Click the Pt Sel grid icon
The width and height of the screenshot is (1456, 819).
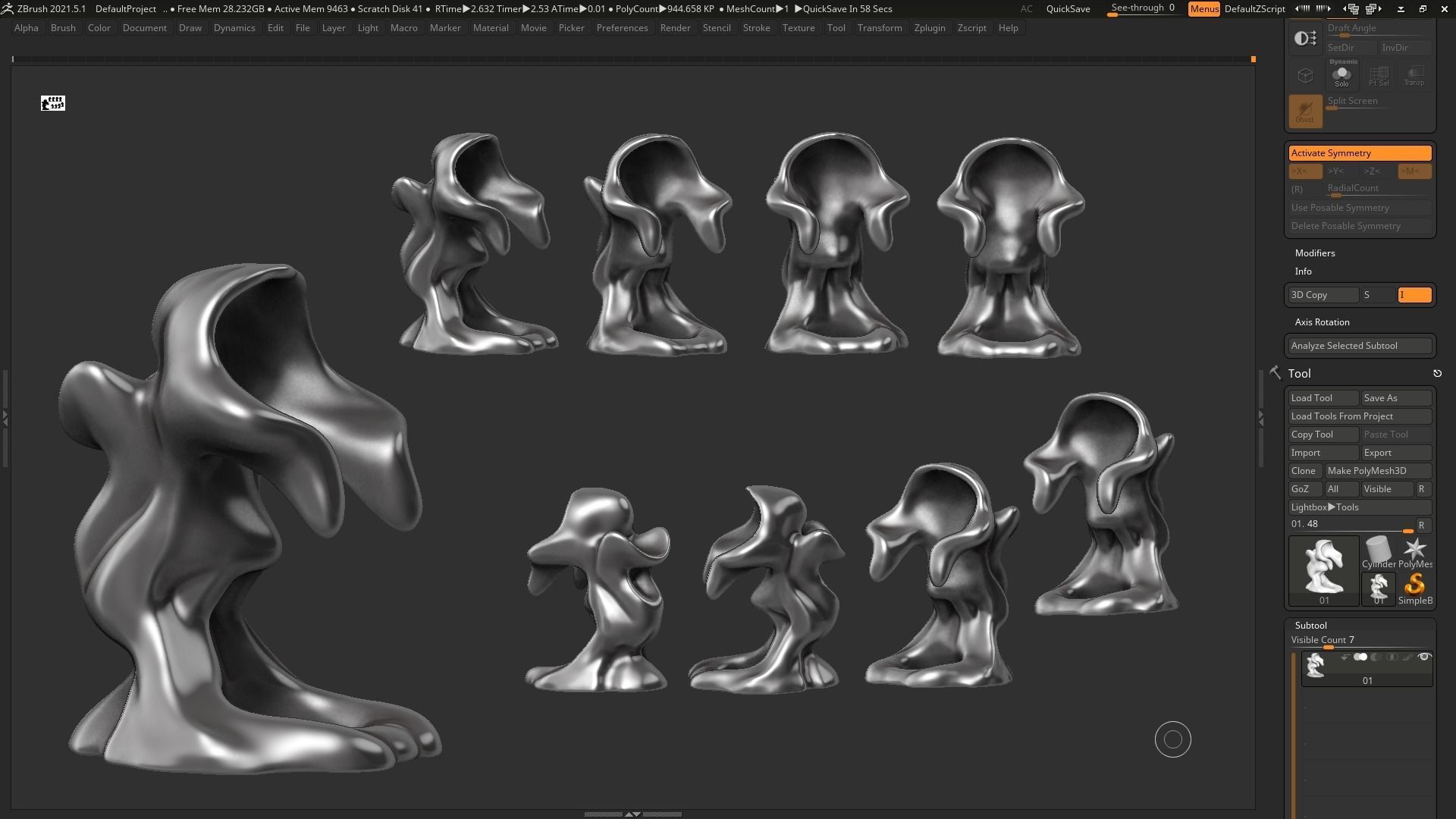tap(1378, 75)
